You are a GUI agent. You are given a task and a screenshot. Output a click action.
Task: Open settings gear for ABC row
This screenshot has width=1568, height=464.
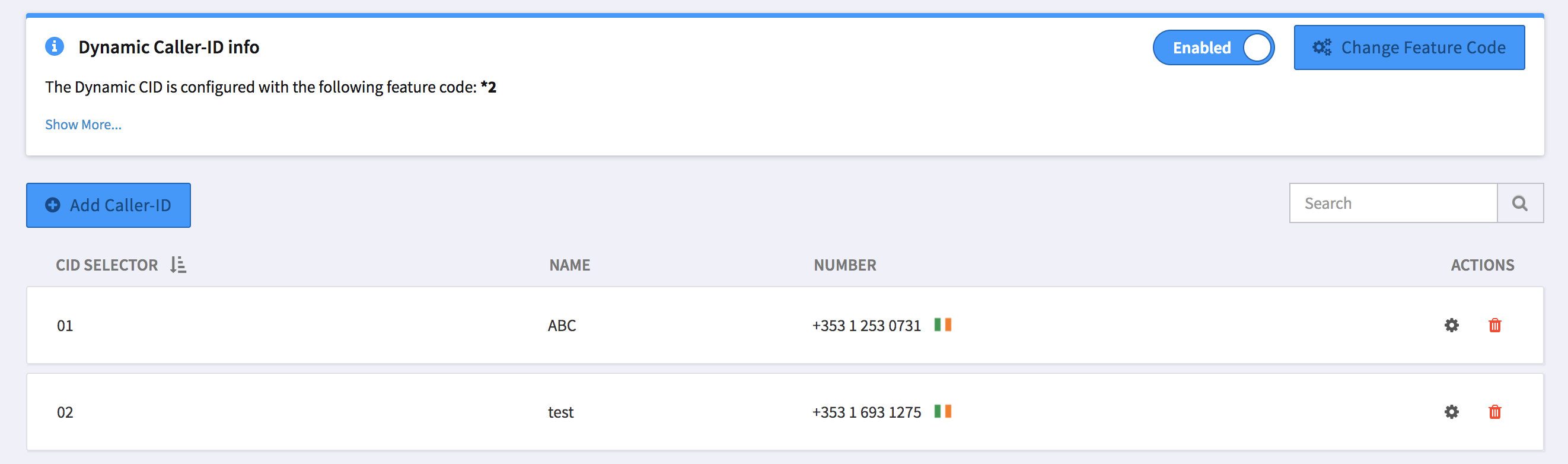1452,325
